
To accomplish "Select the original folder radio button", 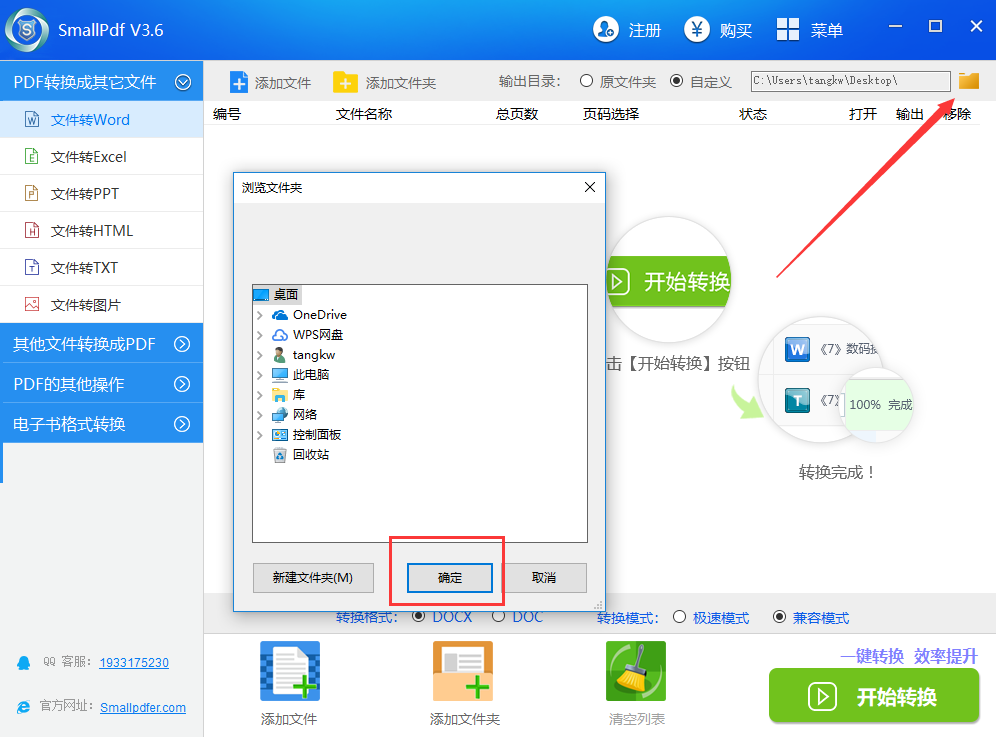I will tap(587, 82).
